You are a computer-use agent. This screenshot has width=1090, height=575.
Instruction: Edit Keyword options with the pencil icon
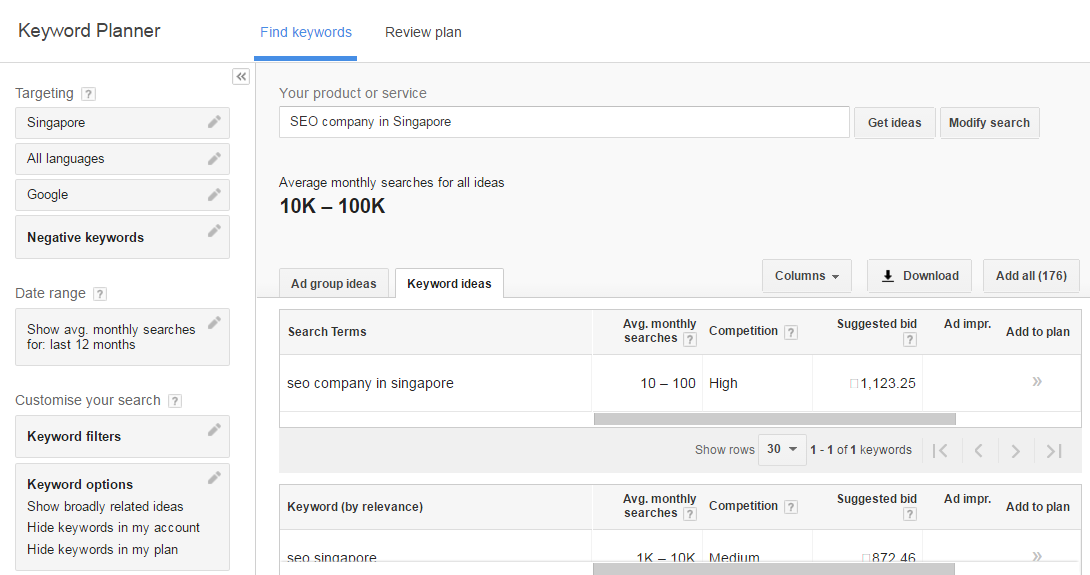(214, 478)
